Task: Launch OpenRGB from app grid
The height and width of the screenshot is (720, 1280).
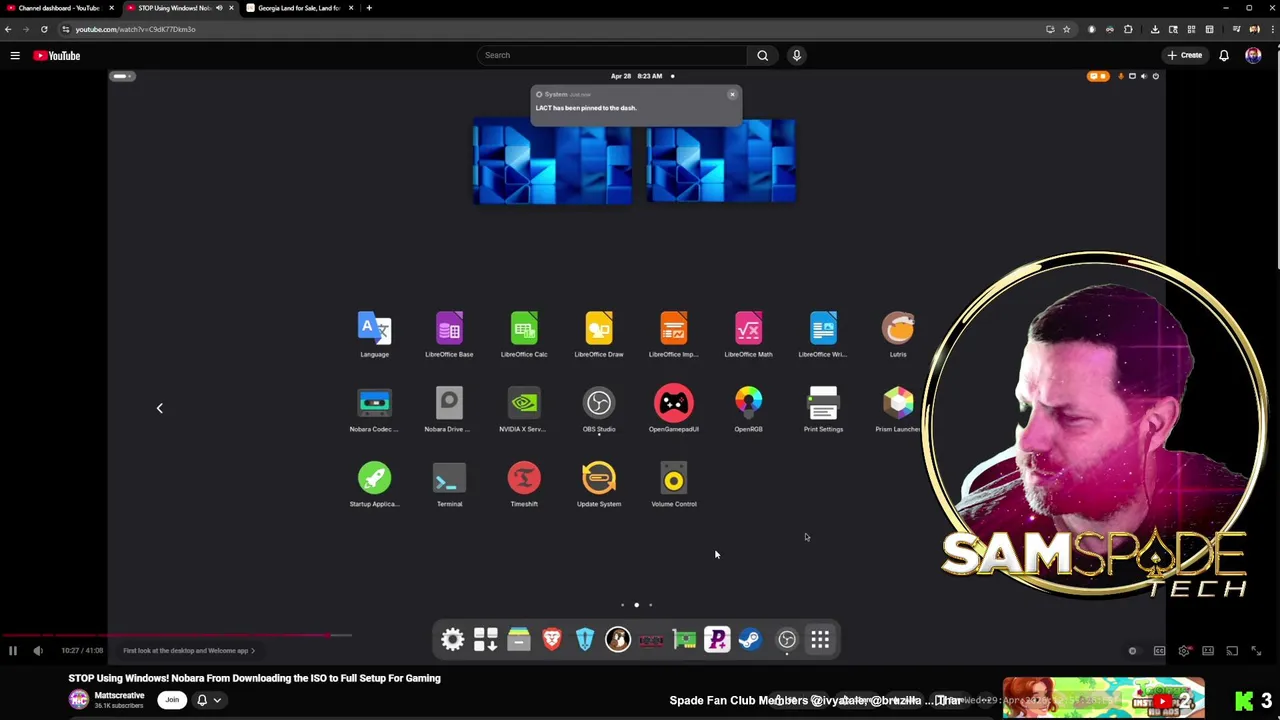Action: (x=748, y=409)
